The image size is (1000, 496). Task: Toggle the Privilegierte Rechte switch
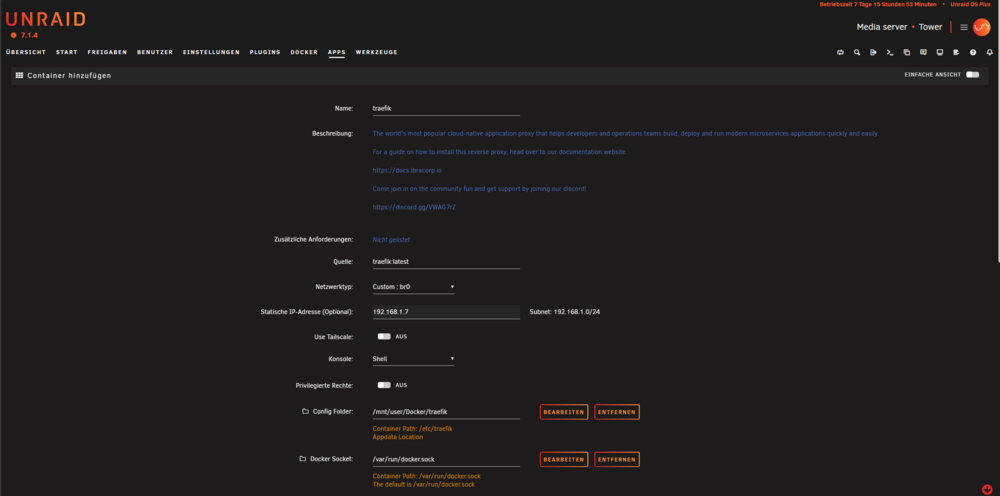pos(384,385)
